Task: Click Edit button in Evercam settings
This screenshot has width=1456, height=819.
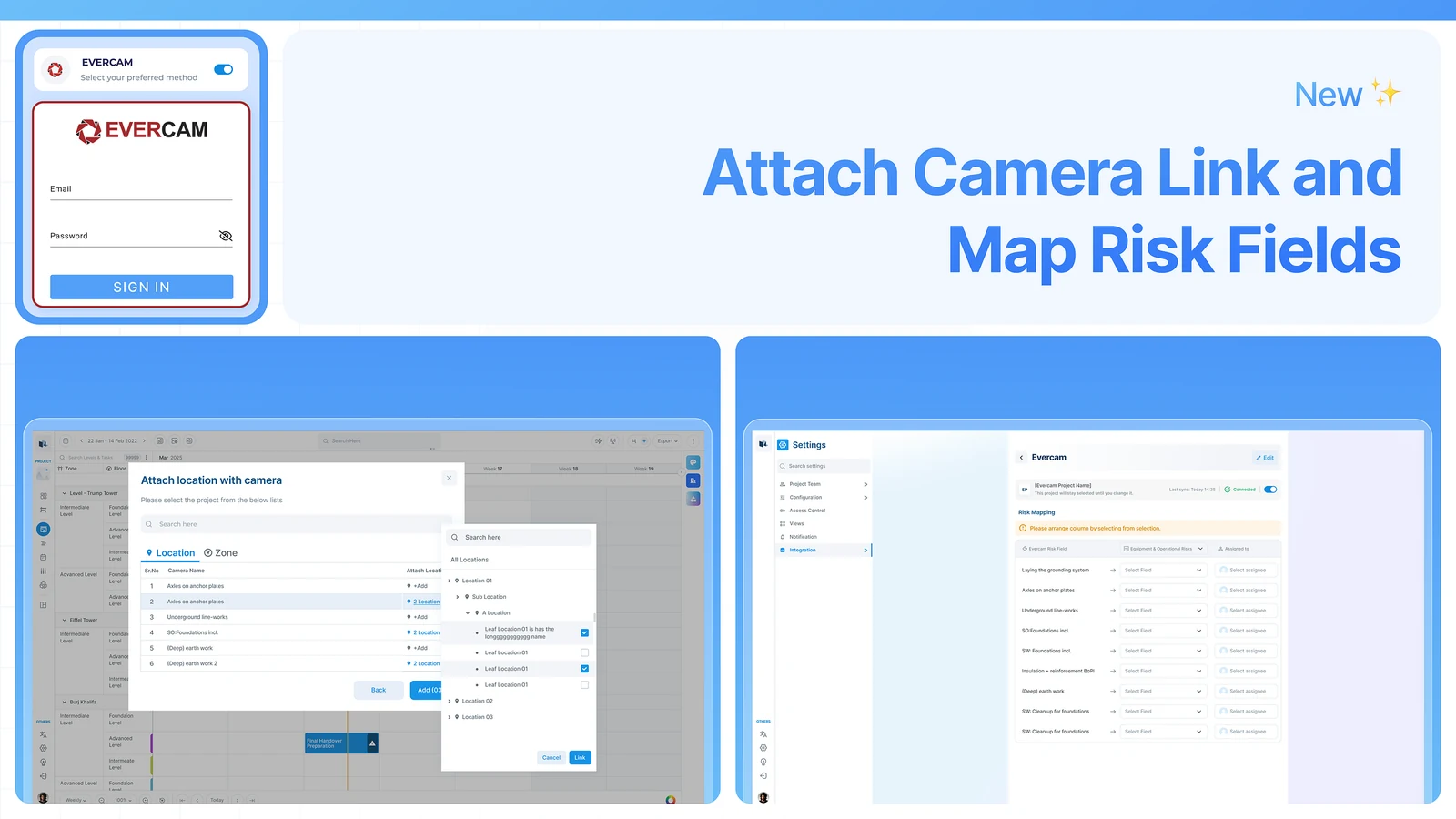Action: click(1265, 458)
